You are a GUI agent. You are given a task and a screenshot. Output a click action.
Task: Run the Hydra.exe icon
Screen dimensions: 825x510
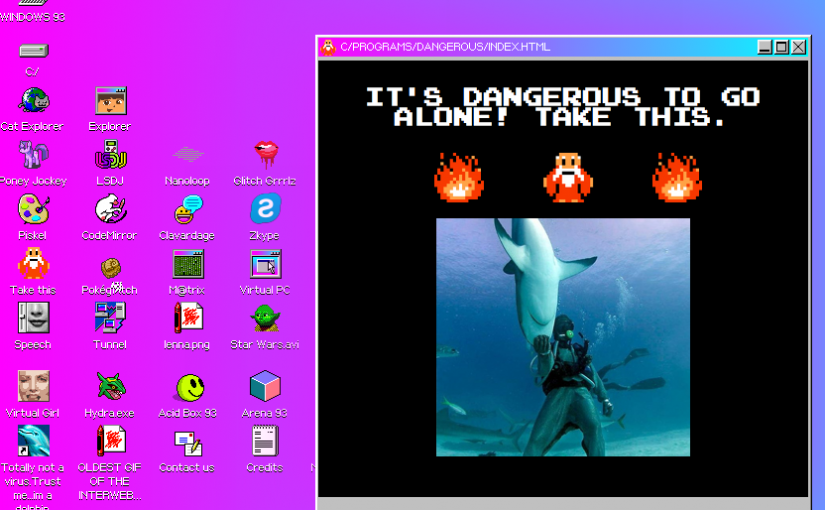[110, 386]
